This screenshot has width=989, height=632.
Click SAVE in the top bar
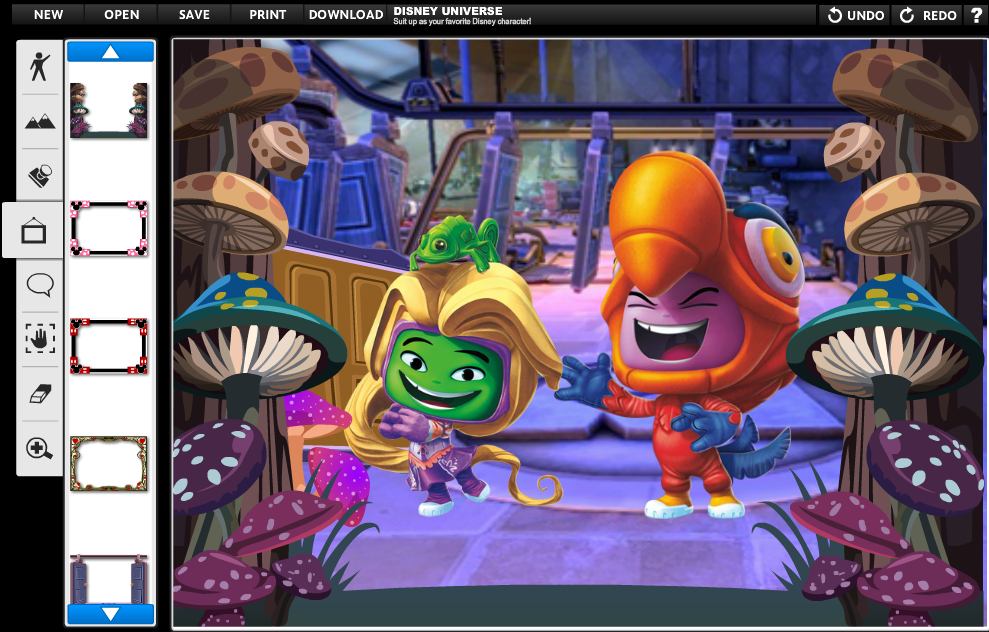click(194, 15)
